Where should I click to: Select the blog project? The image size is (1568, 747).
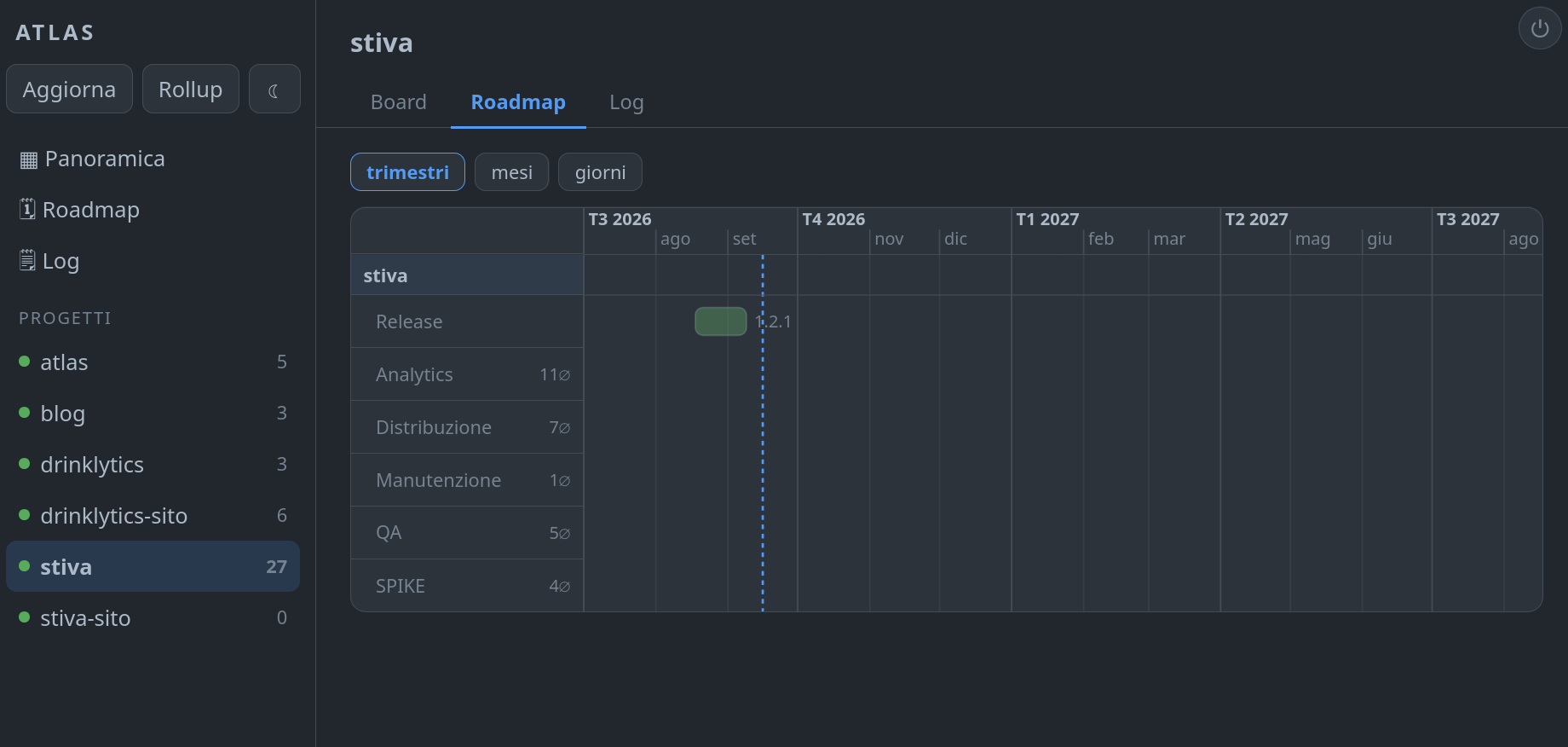click(x=153, y=413)
